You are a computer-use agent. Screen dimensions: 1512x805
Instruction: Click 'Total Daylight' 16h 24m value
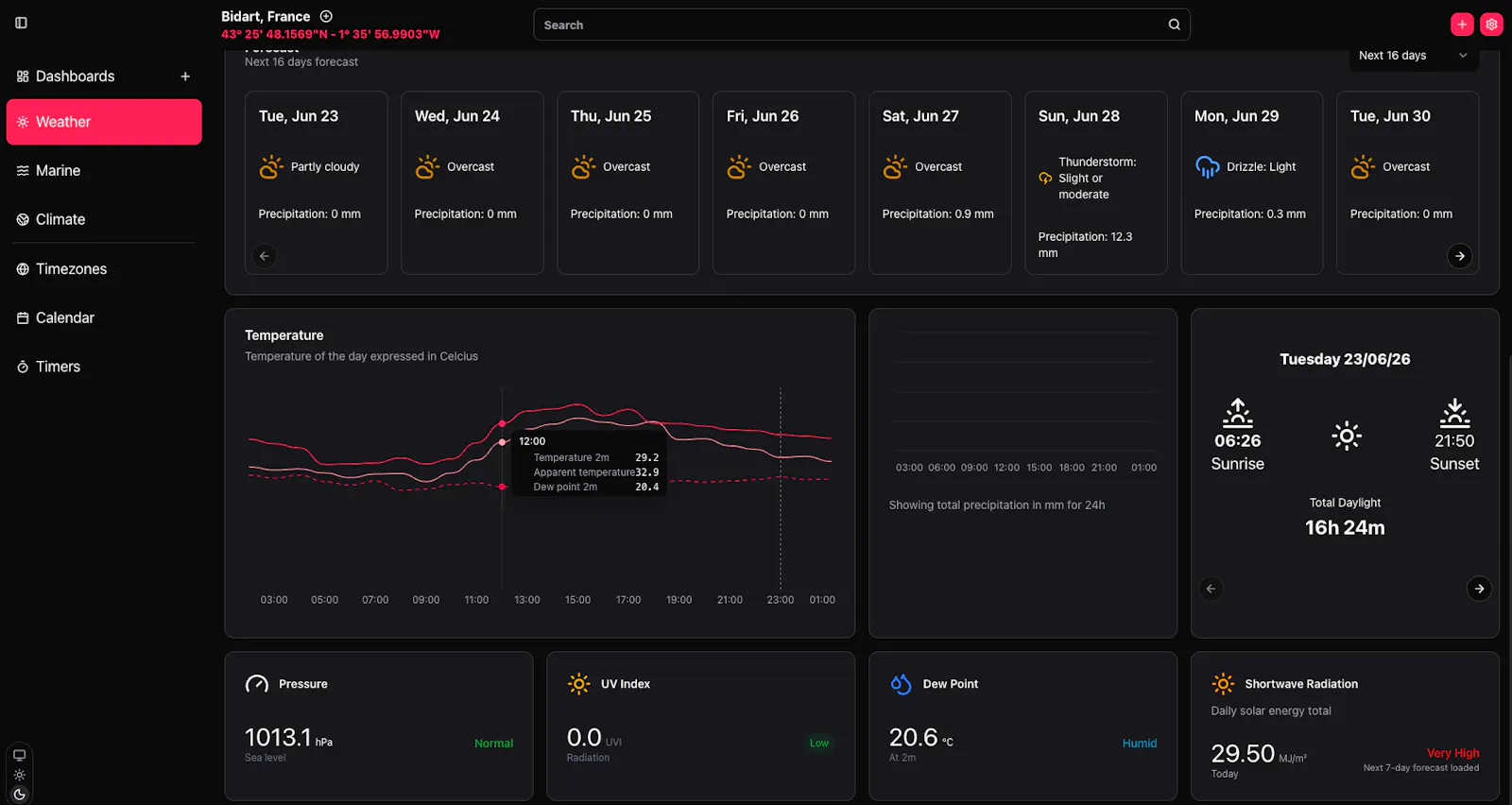tap(1345, 528)
